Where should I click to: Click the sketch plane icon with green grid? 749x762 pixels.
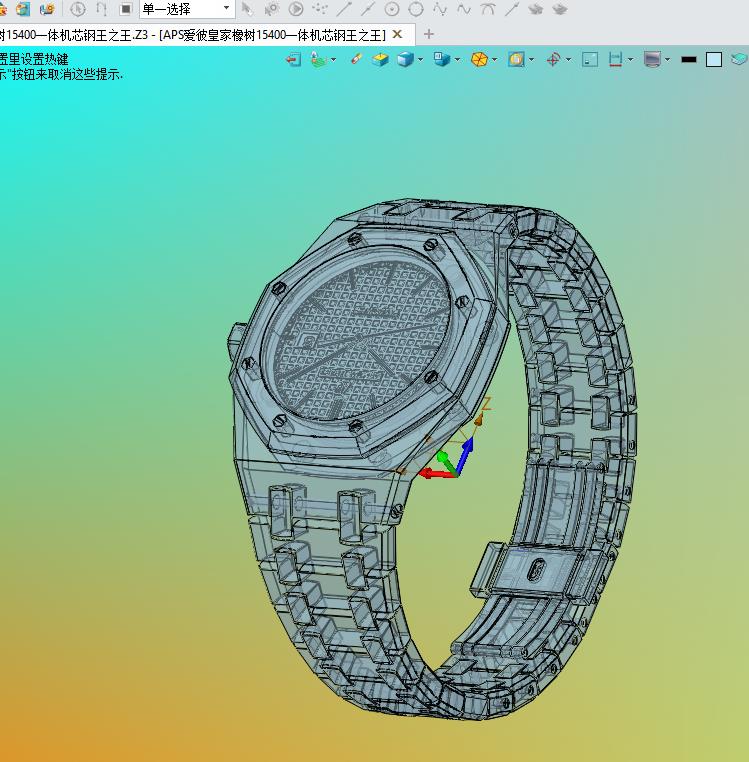pyautogui.click(x=318, y=60)
